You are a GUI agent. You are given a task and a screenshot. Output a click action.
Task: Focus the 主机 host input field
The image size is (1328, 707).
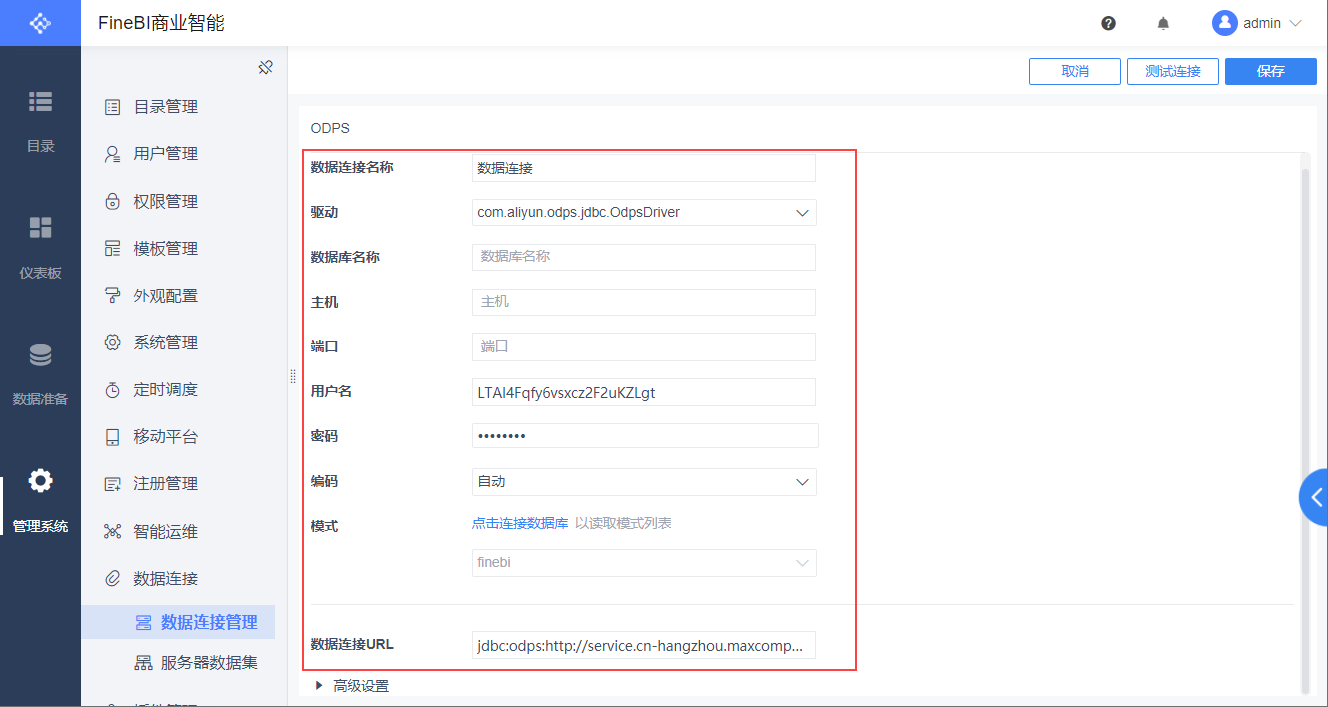coord(644,302)
